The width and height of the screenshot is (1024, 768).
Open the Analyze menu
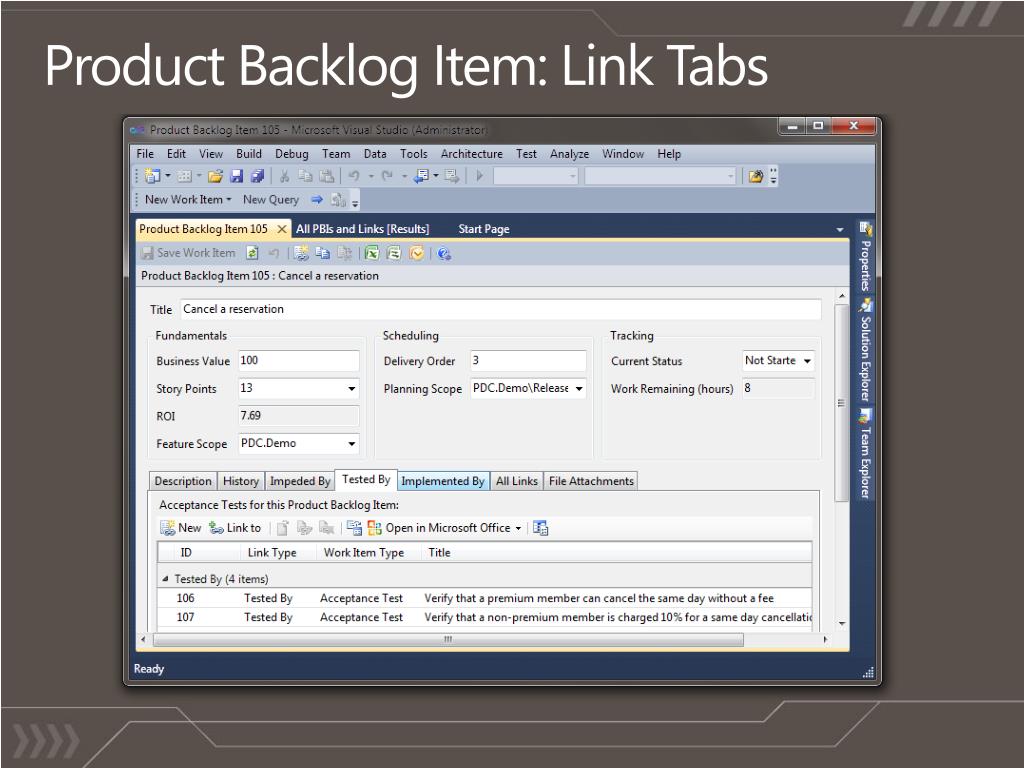click(x=569, y=154)
